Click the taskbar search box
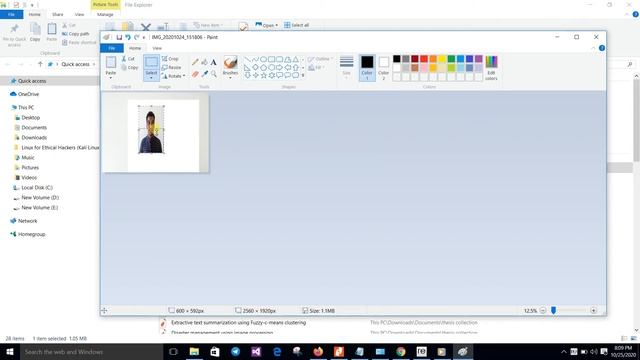 pos(91,352)
